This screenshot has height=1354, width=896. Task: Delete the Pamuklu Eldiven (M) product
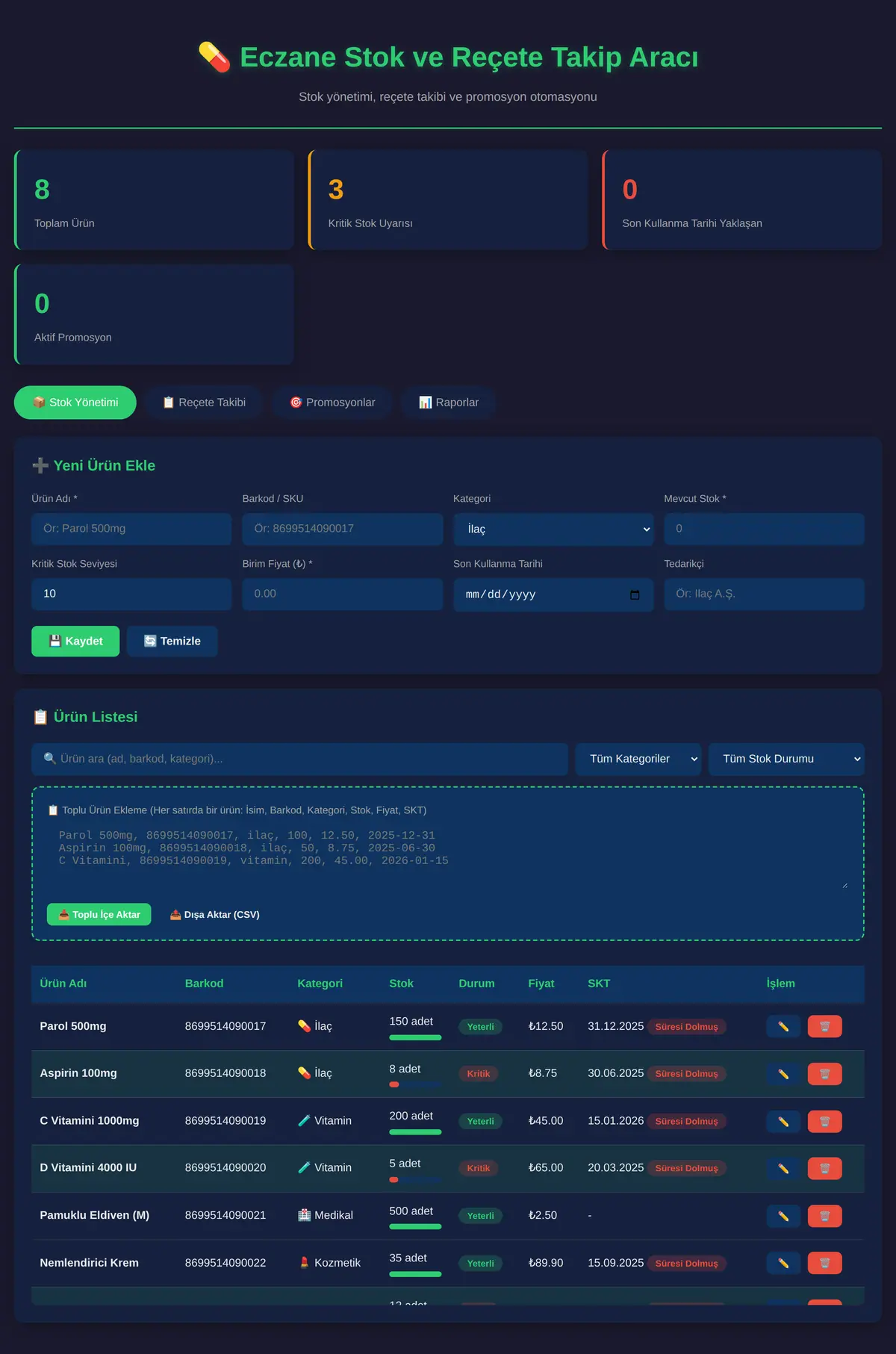[824, 1216]
